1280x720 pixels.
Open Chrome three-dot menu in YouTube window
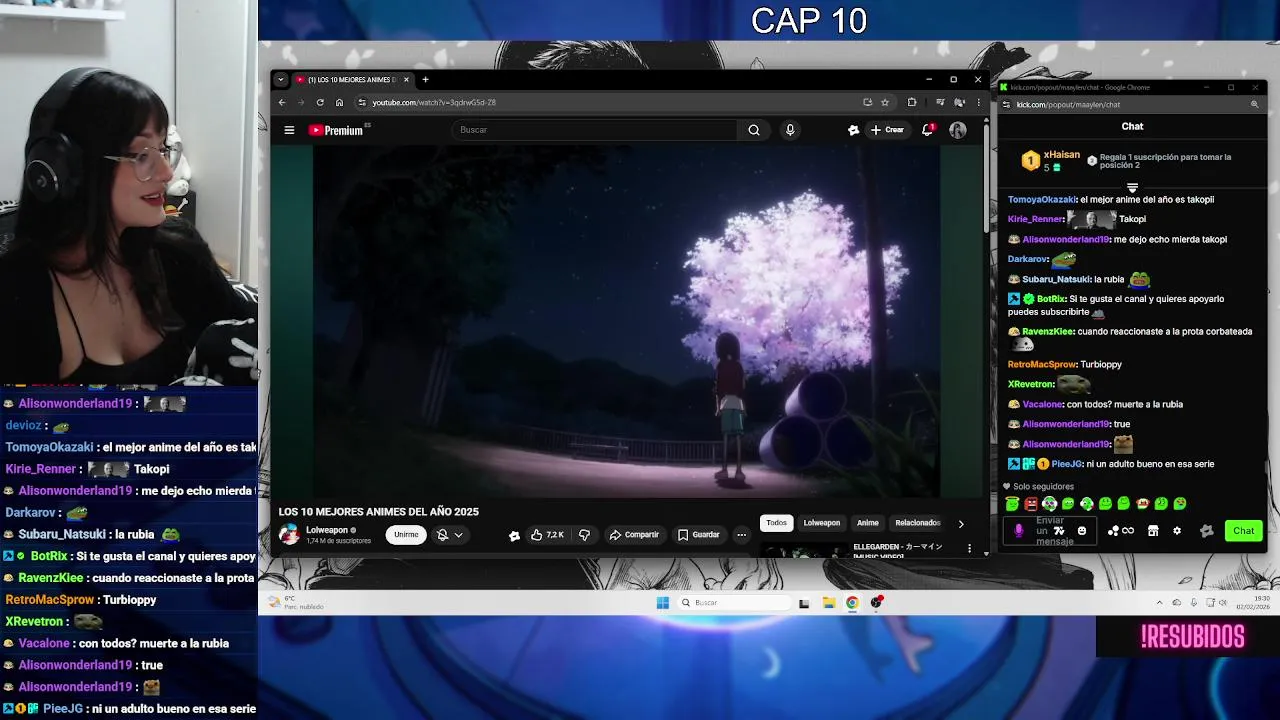(x=978, y=102)
